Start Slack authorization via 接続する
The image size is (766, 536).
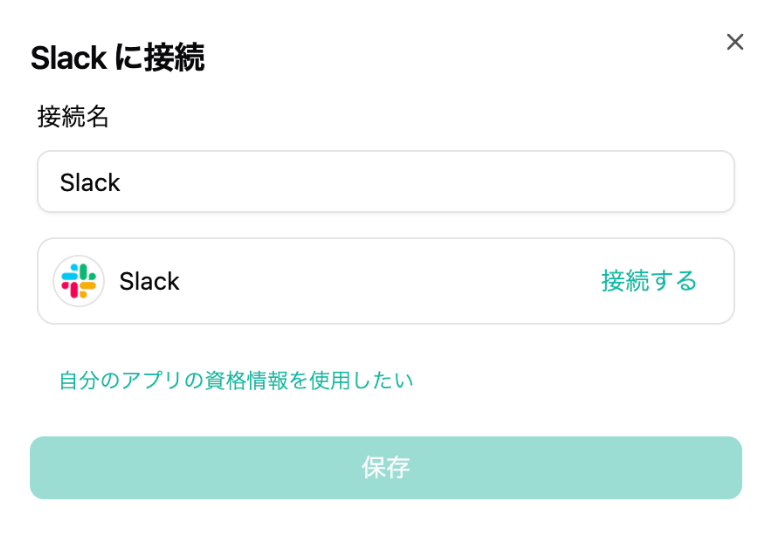click(649, 281)
